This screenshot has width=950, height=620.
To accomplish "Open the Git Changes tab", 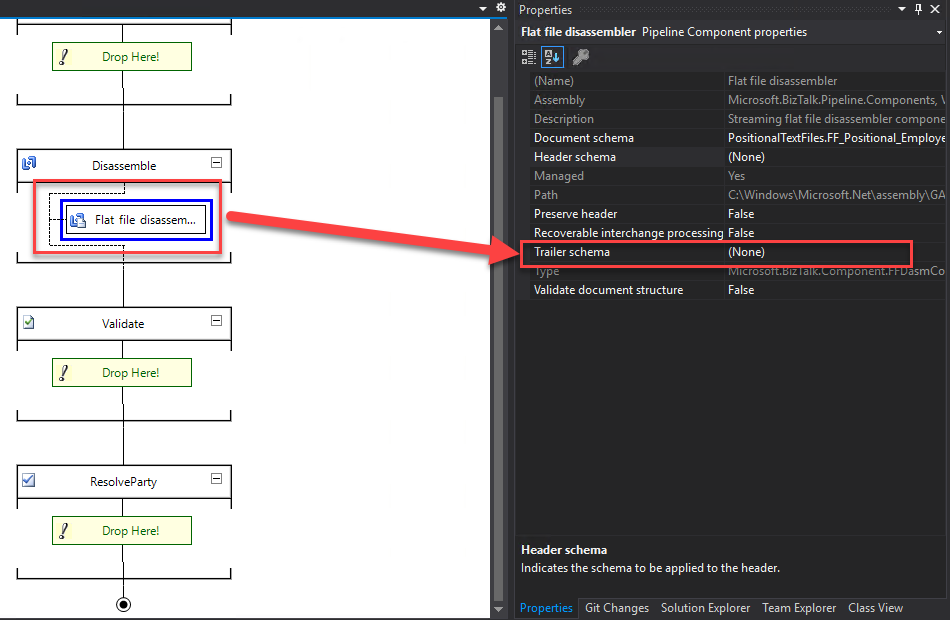I will click(x=616, y=608).
